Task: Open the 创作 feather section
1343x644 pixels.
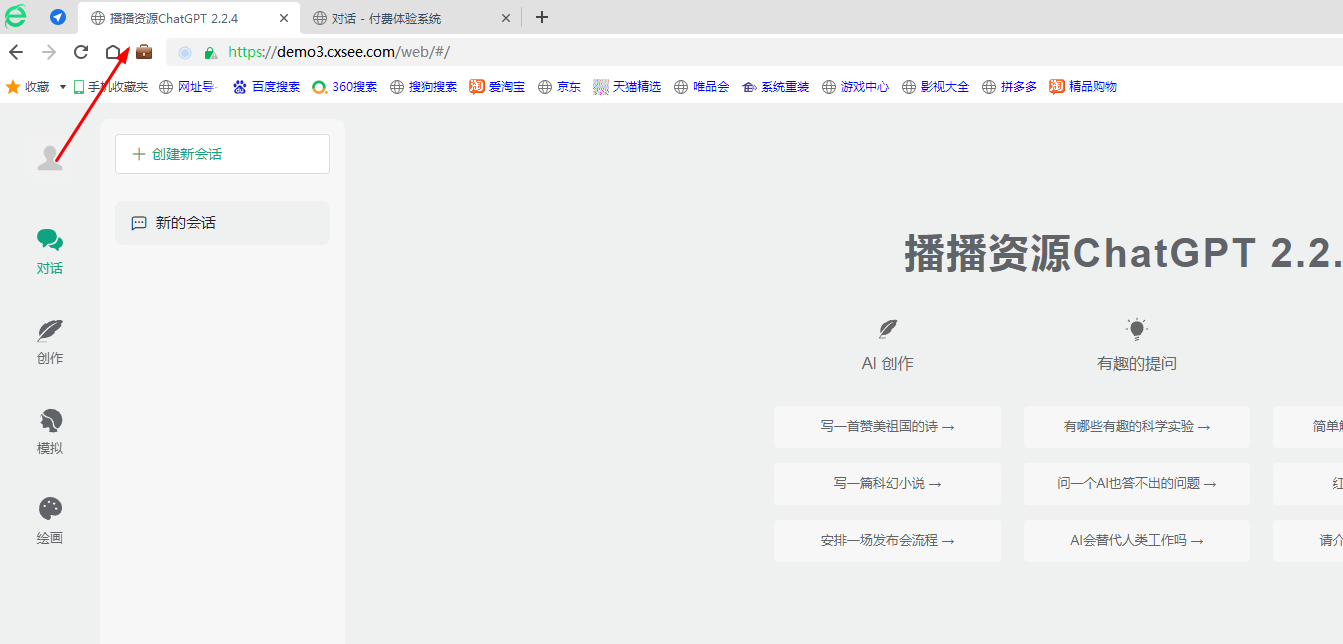Action: (x=50, y=341)
